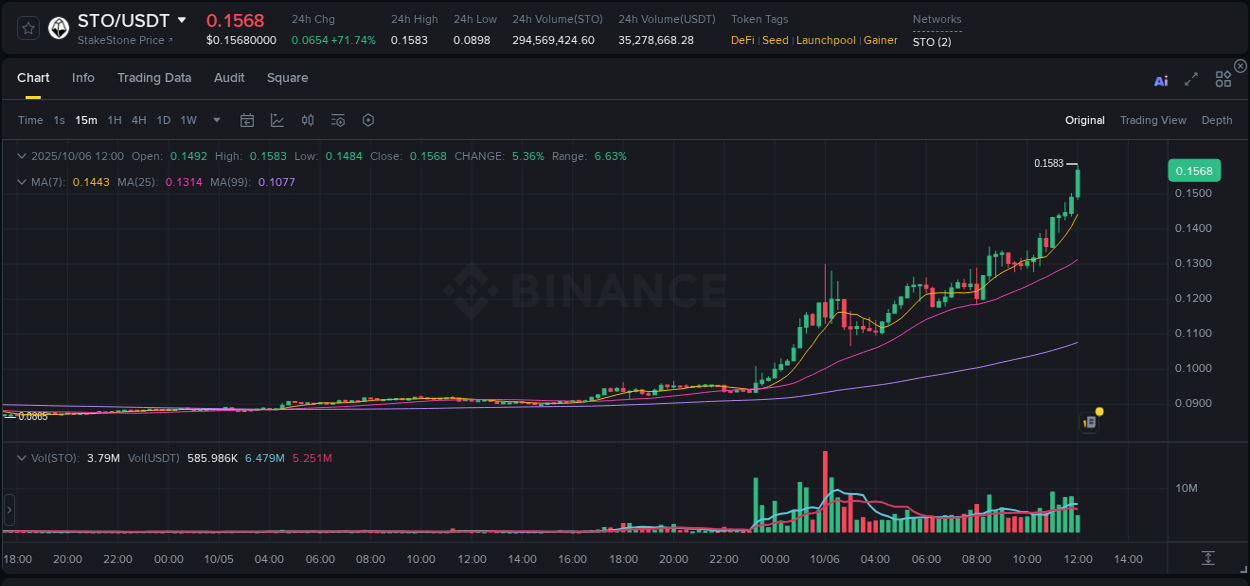Click the 0.1583 high price marker
This screenshot has width=1250, height=586.
tap(1049, 160)
